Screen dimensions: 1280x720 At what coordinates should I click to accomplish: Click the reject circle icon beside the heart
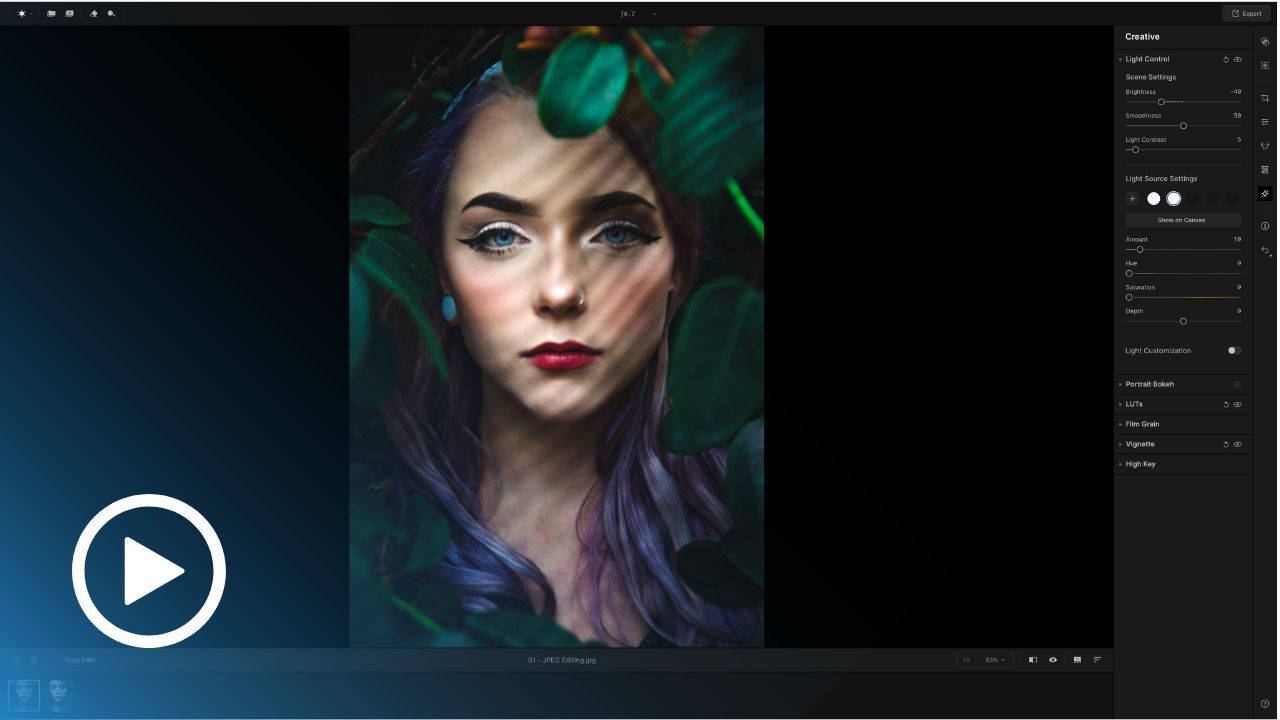[34, 660]
